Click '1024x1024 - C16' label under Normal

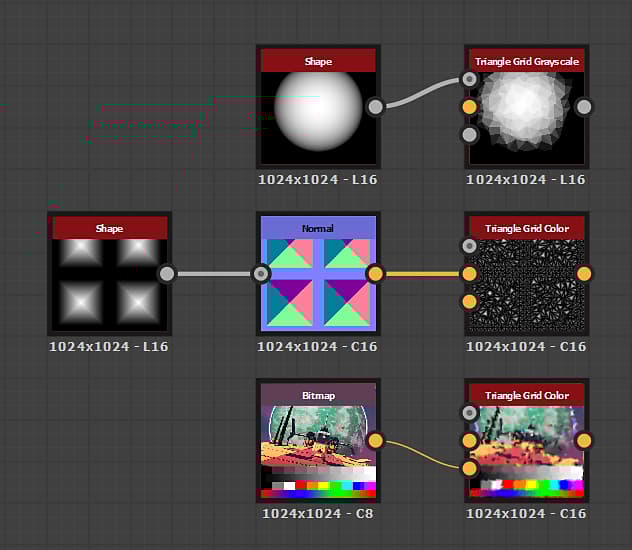click(318, 347)
